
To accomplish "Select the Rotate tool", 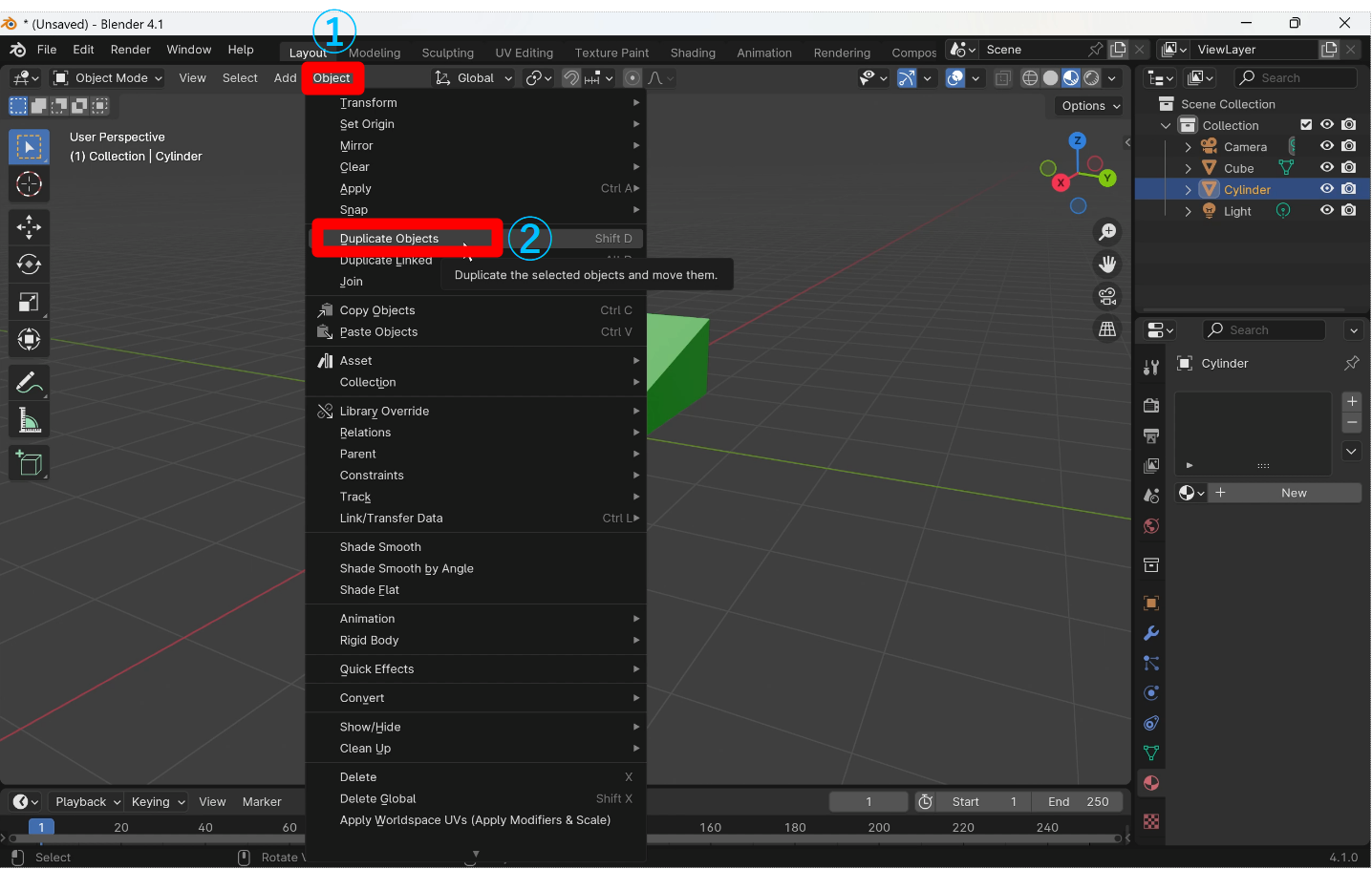I will [29, 265].
